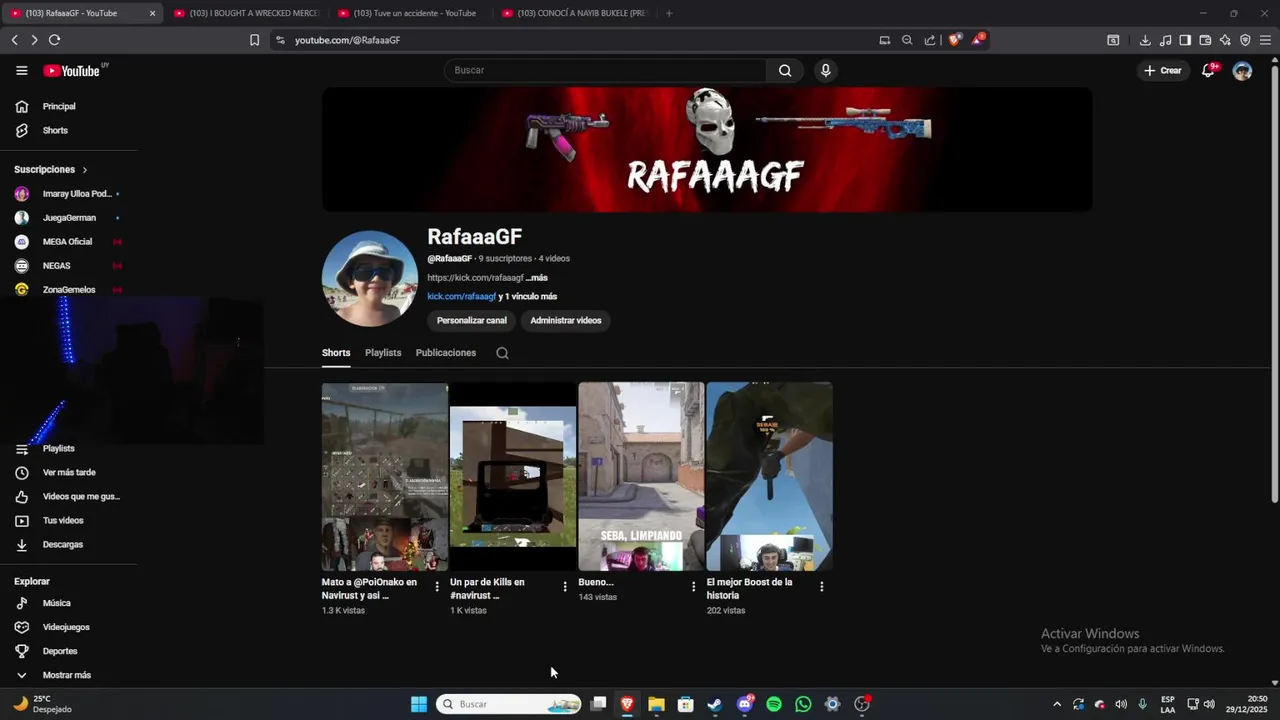Open account avatar menu at top right

1242,71
